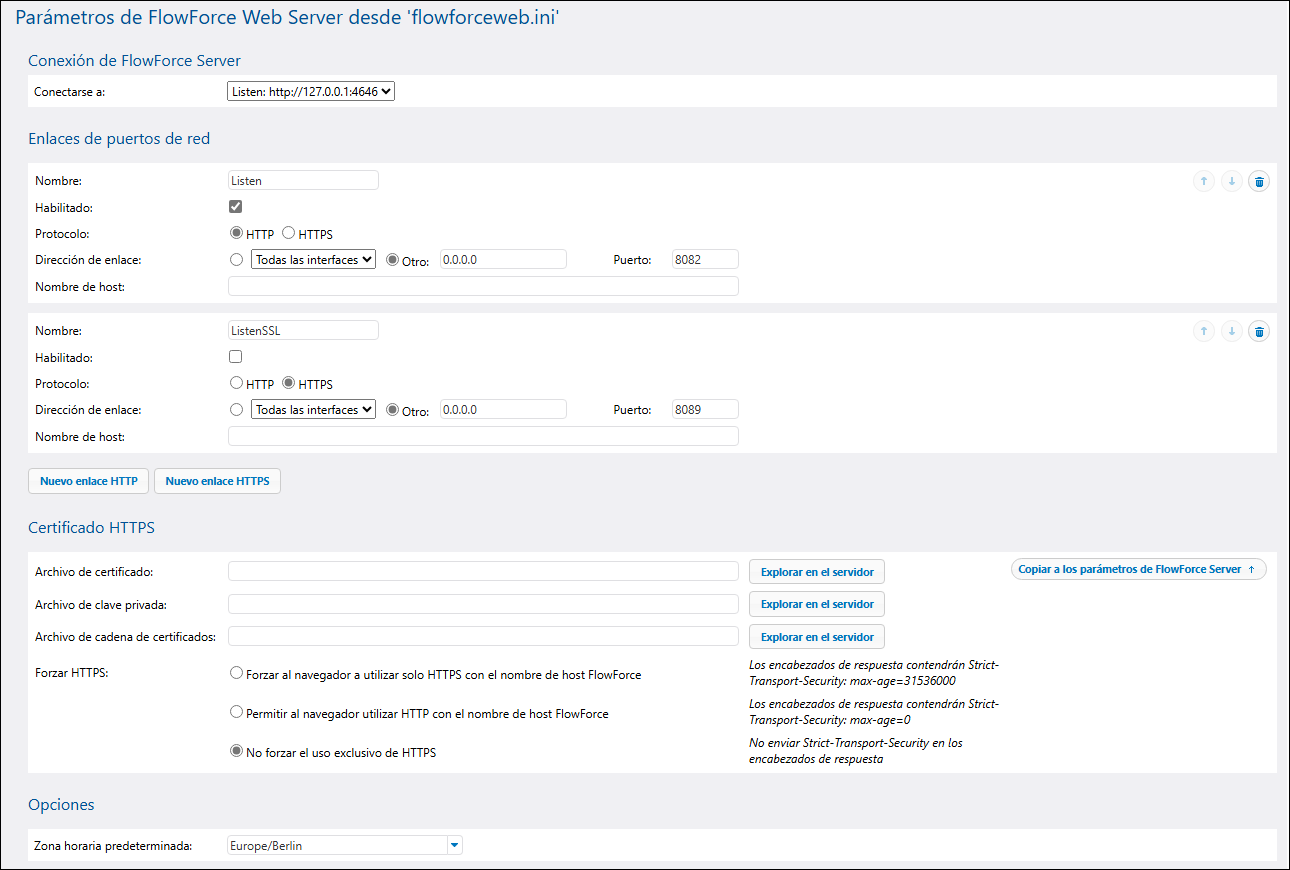
Task: Delete the Listen port binding
Action: (x=1259, y=181)
